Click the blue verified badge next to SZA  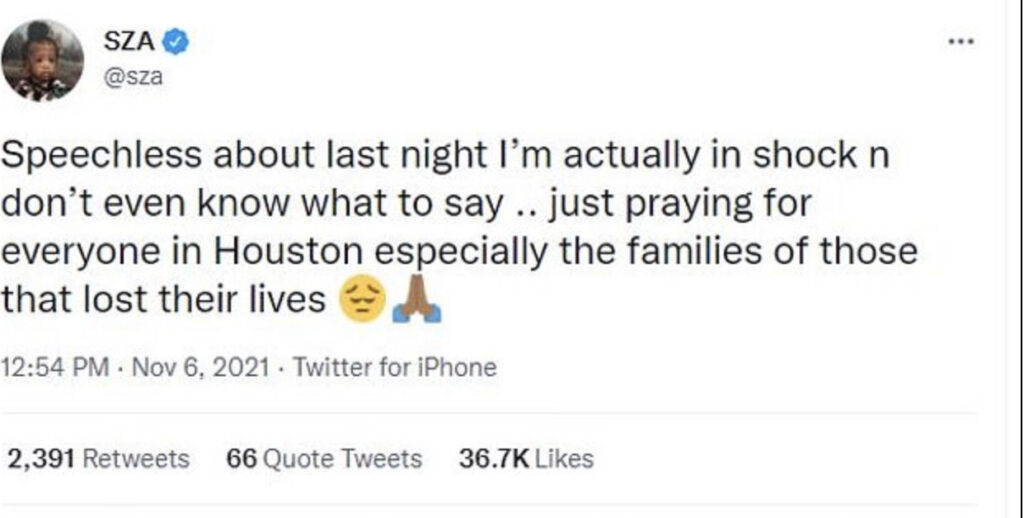(176, 42)
